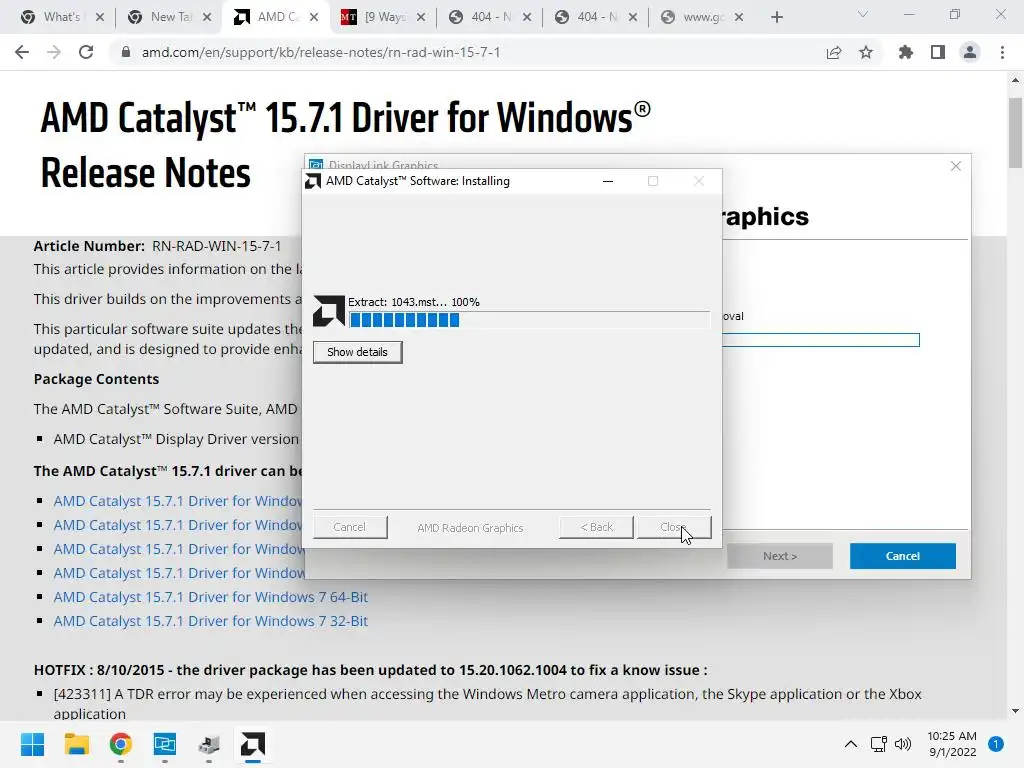View site information lock icon
1024x768 pixels.
pyautogui.click(x=126, y=52)
